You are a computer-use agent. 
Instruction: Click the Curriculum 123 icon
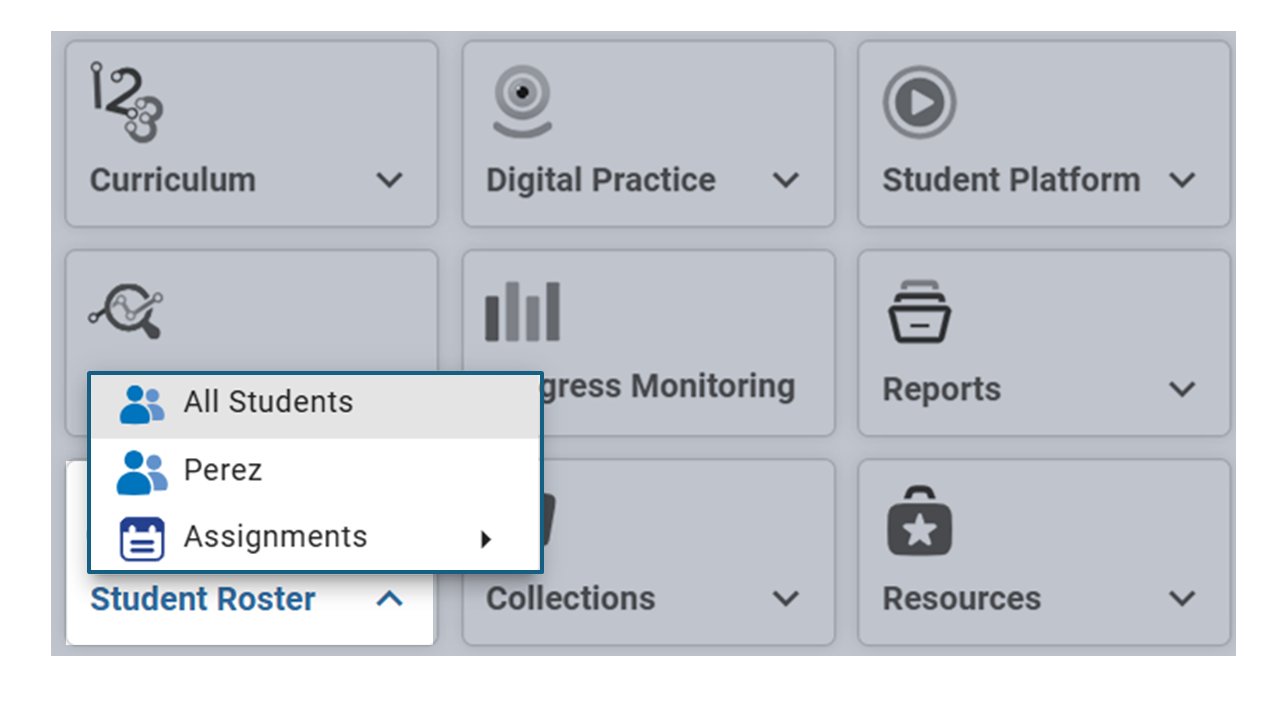pos(126,102)
